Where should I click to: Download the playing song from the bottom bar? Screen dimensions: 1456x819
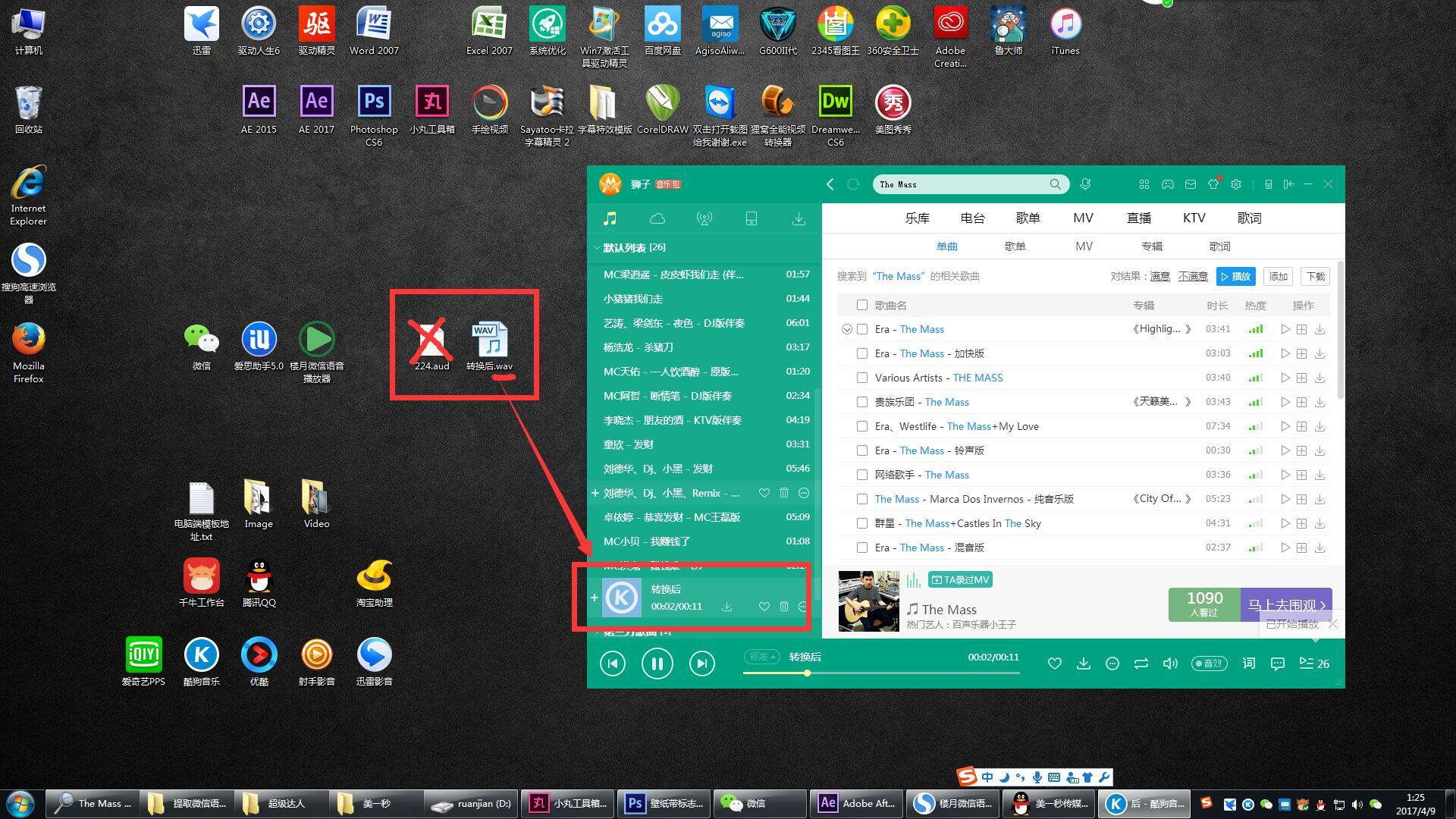coord(1084,664)
